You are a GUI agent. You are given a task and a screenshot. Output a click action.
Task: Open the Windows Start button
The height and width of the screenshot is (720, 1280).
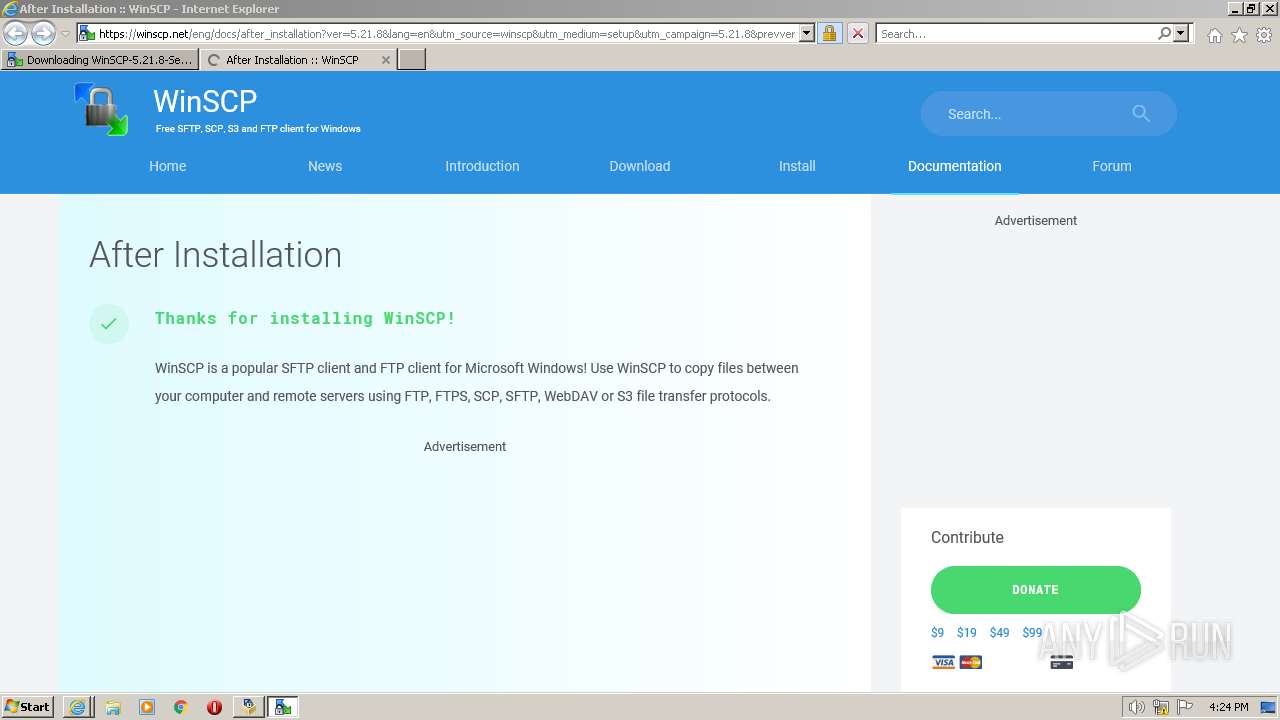(28, 707)
